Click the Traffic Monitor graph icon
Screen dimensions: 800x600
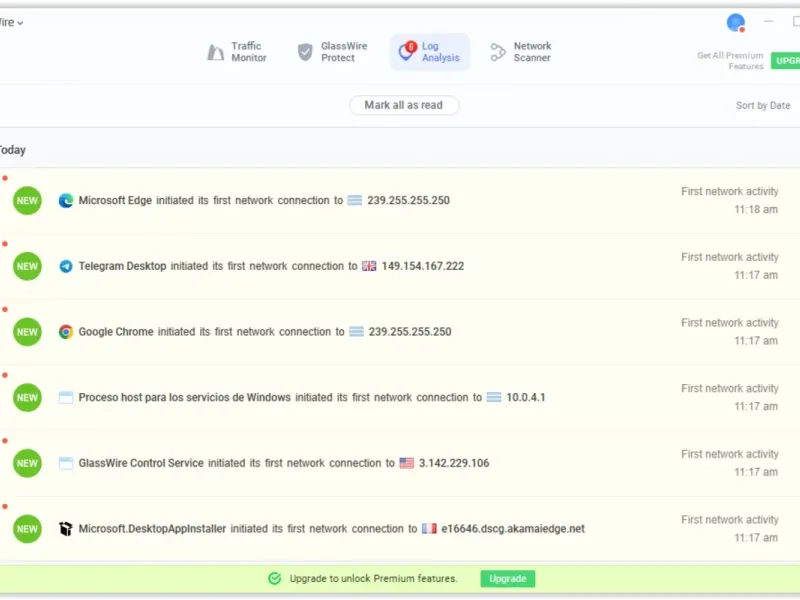click(x=215, y=52)
